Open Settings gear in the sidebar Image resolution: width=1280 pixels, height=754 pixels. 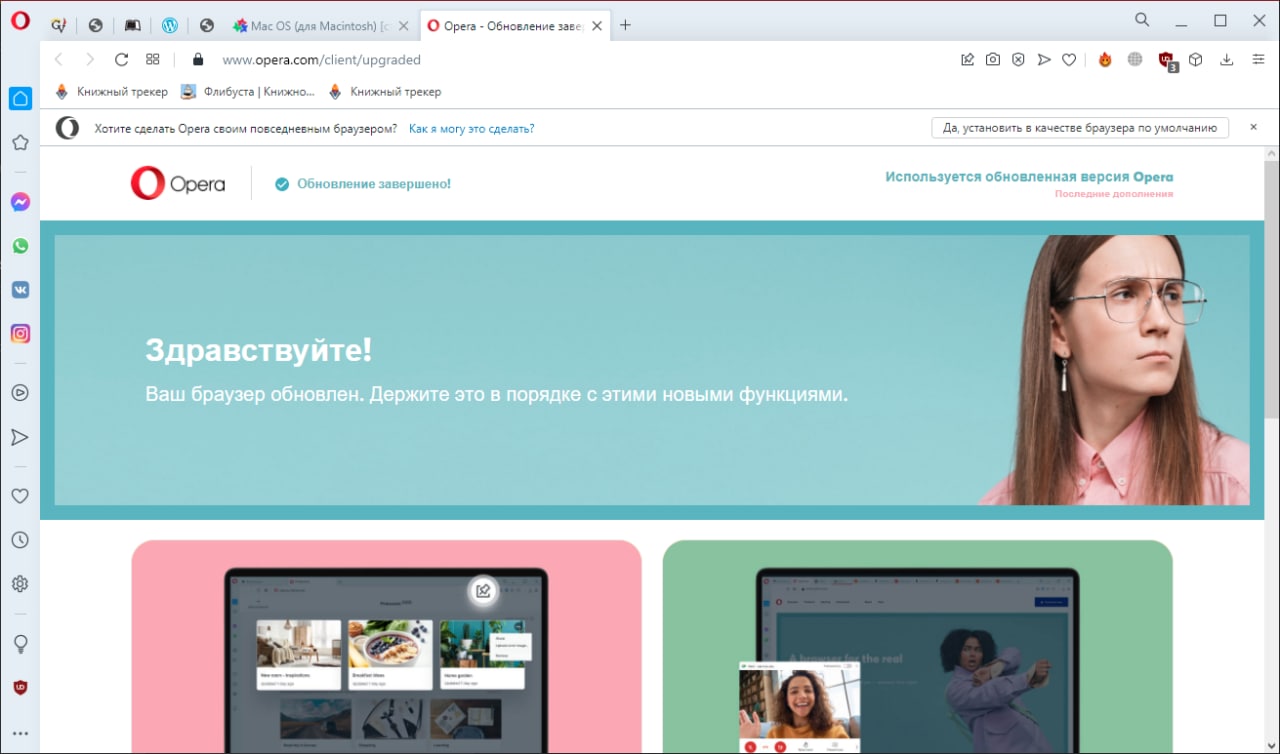[x=20, y=584]
